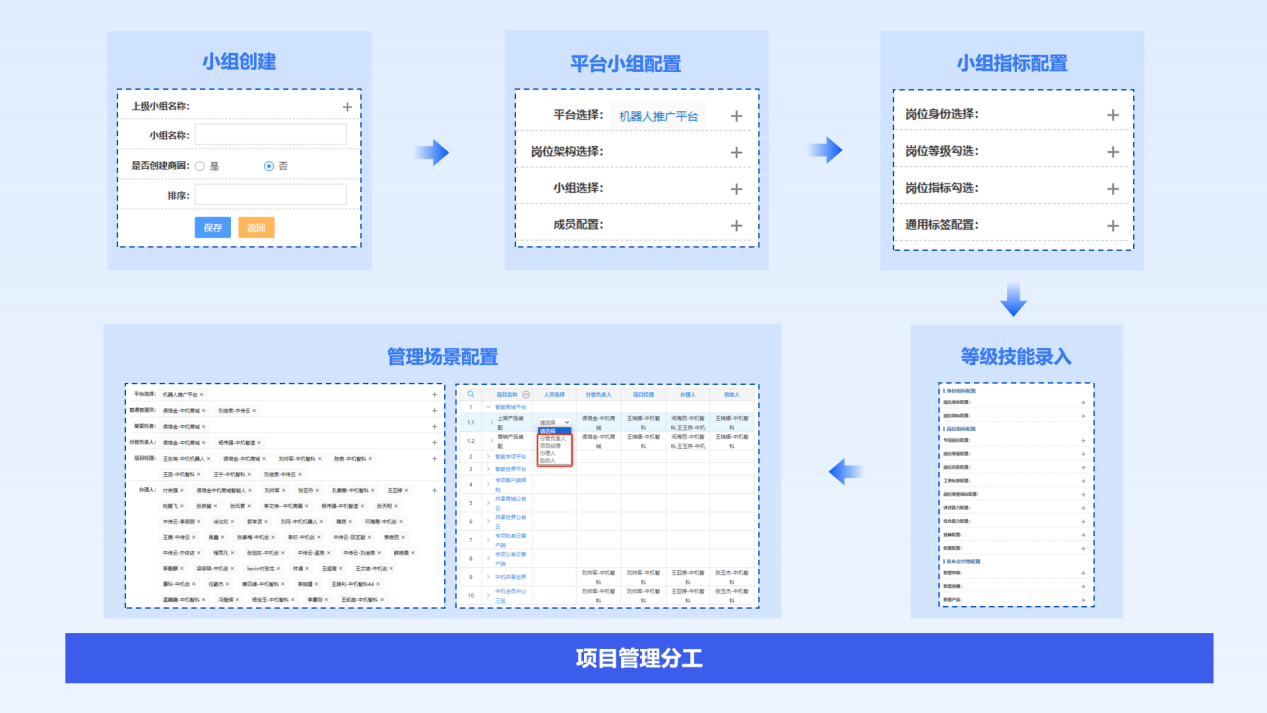
Task: Select the 是 radio button for 是否创建商圈
Action: pos(200,166)
